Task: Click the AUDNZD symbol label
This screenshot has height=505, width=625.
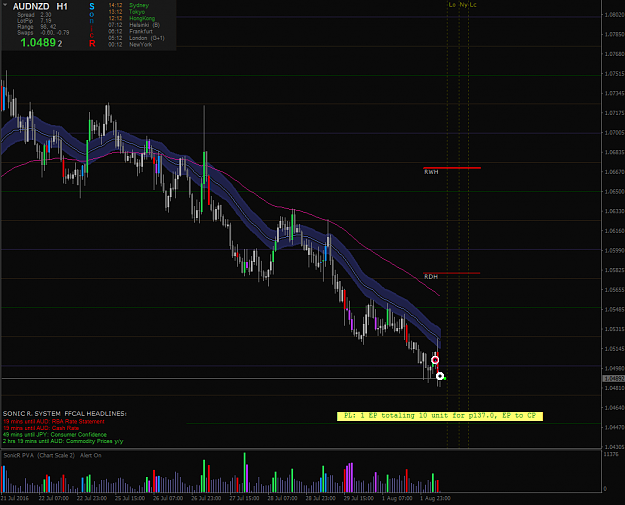Action: coord(31,6)
